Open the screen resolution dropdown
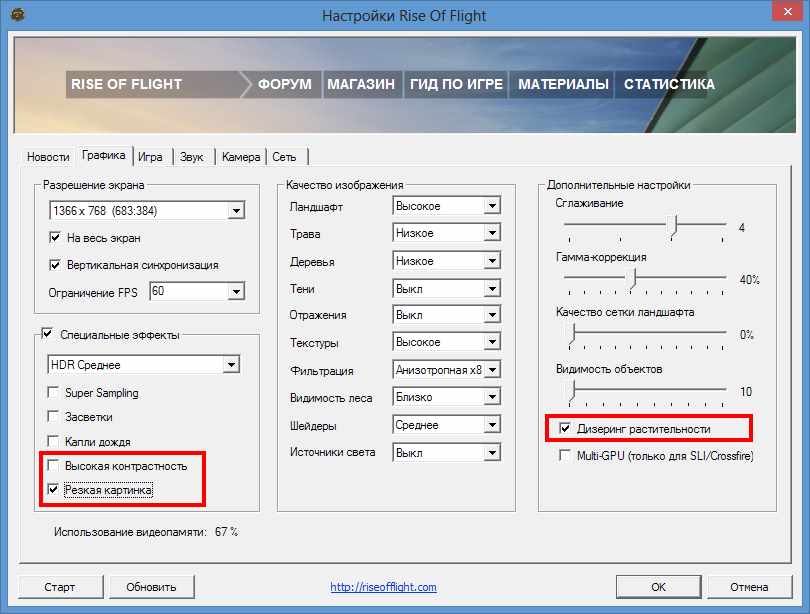Viewport: 810px width, 614px height. coord(147,211)
